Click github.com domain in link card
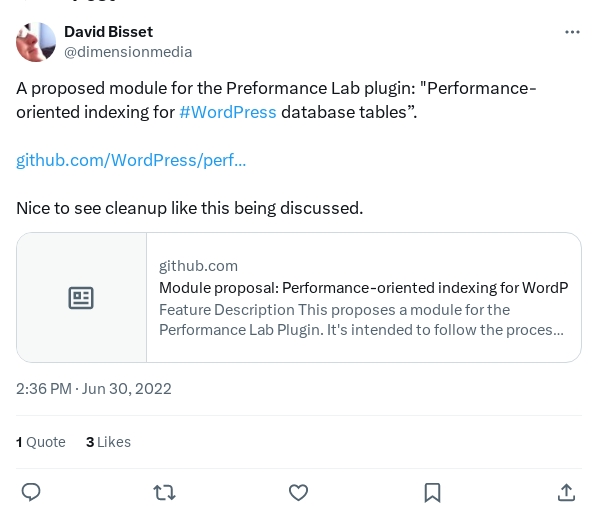The width and height of the screenshot is (598, 506). click(x=198, y=266)
